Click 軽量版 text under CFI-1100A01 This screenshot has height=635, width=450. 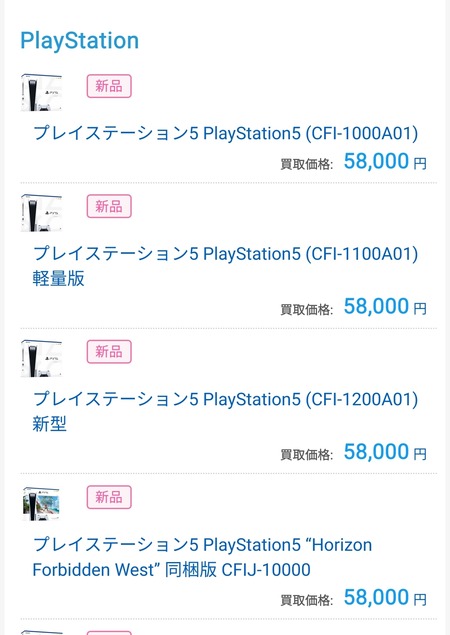click(58, 278)
